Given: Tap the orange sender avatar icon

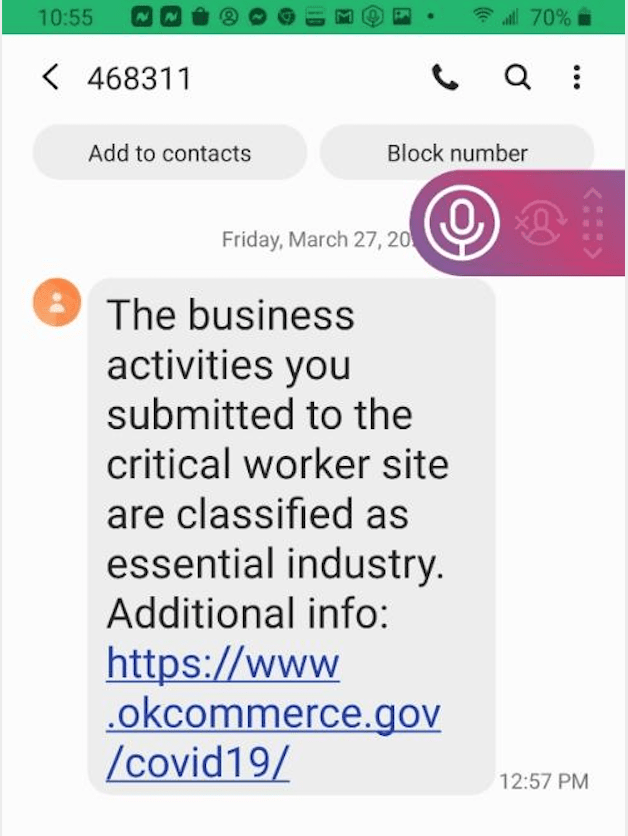Looking at the screenshot, I should (x=56, y=302).
